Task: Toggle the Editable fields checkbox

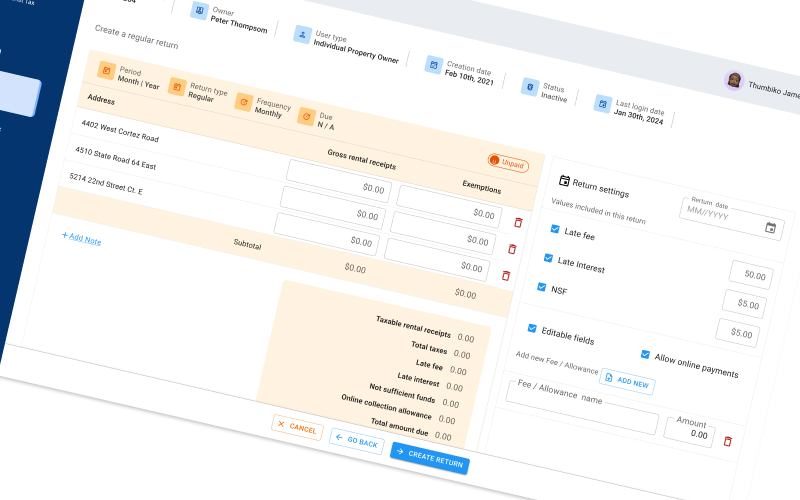Action: [x=532, y=328]
